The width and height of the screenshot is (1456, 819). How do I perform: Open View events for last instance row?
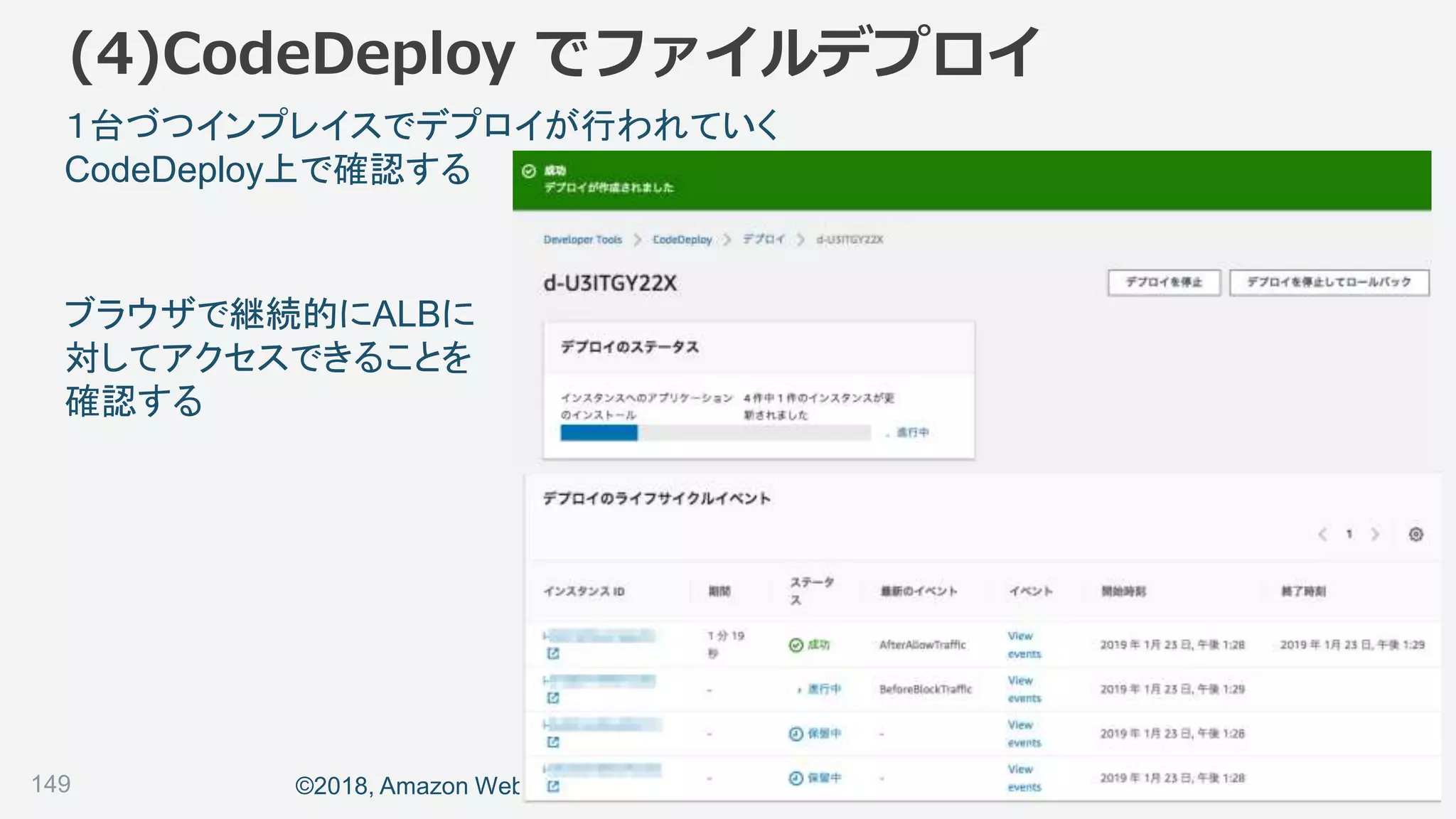1024,778
